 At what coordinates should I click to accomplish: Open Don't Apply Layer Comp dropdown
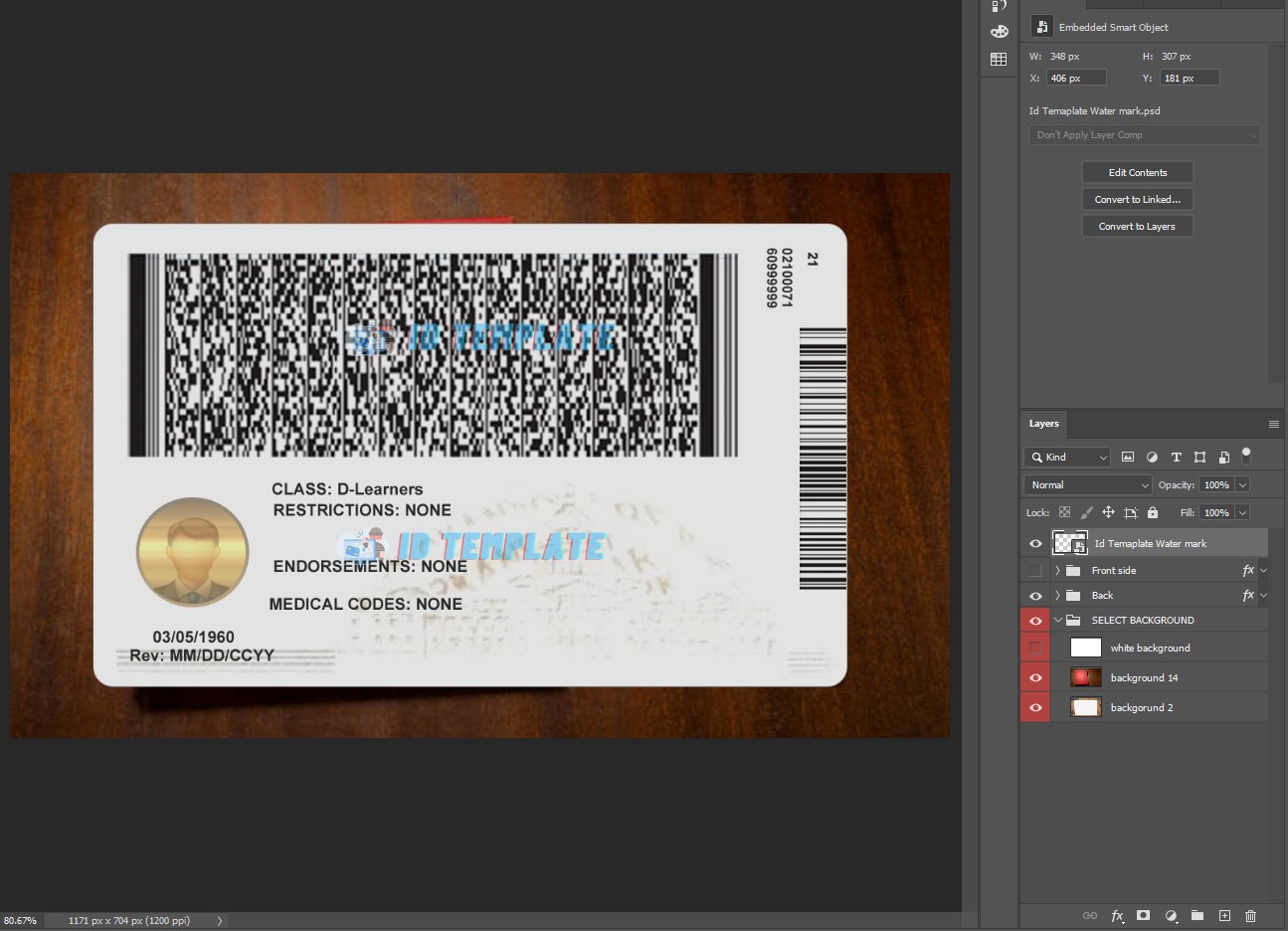(1145, 134)
